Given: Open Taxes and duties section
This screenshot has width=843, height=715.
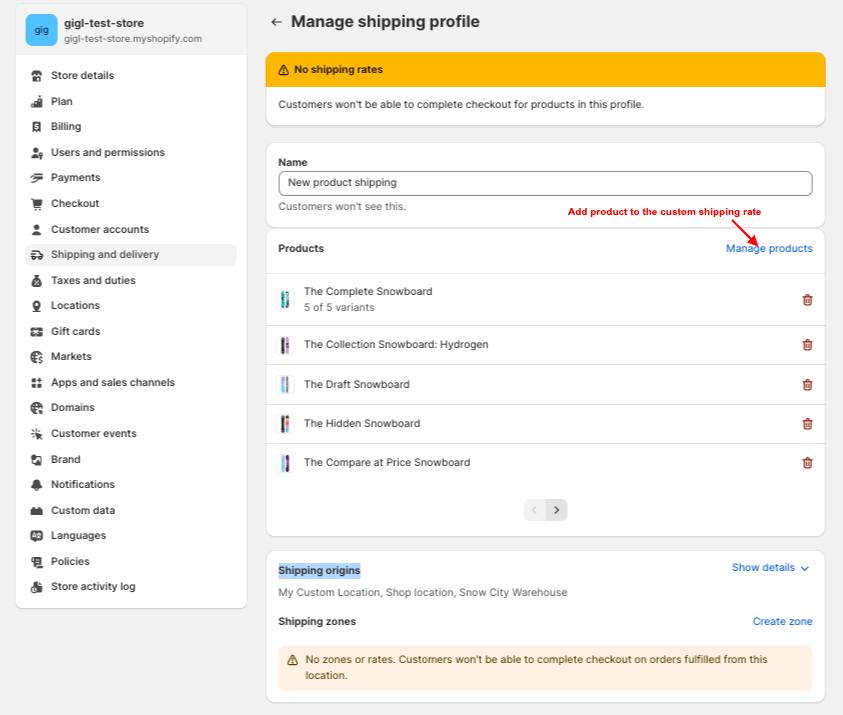Looking at the screenshot, I should coord(93,280).
